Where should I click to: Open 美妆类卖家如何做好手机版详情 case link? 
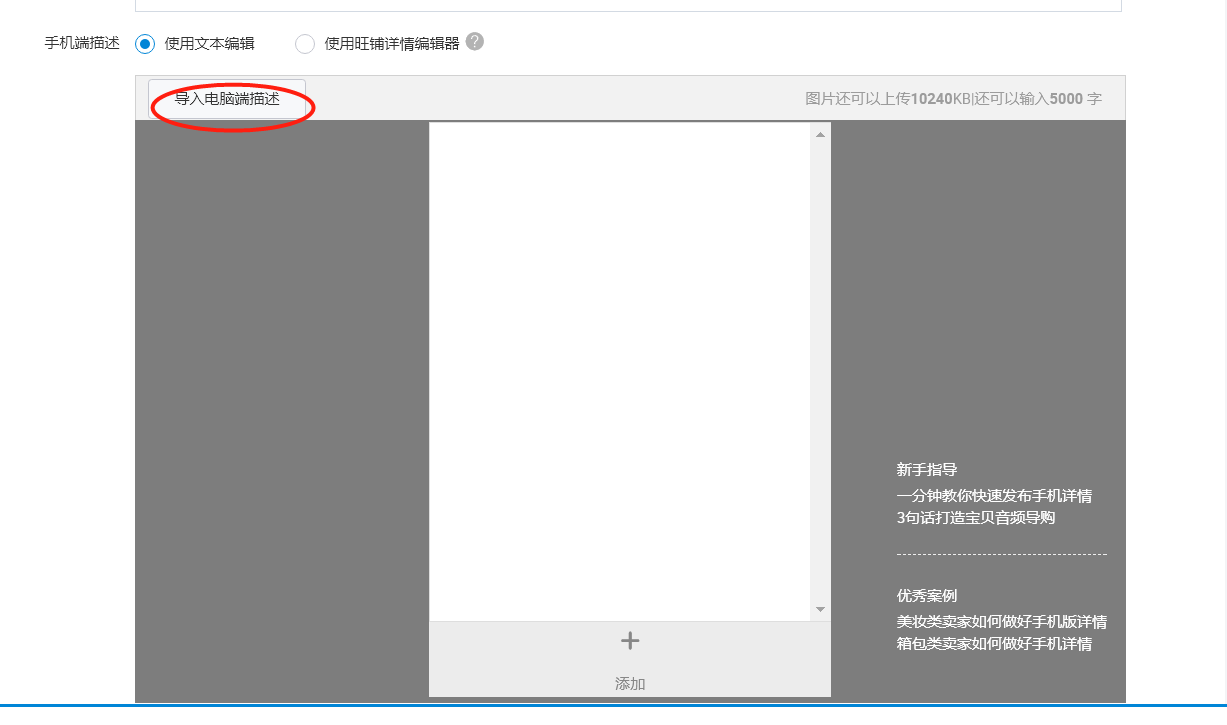pyautogui.click(x=1002, y=622)
